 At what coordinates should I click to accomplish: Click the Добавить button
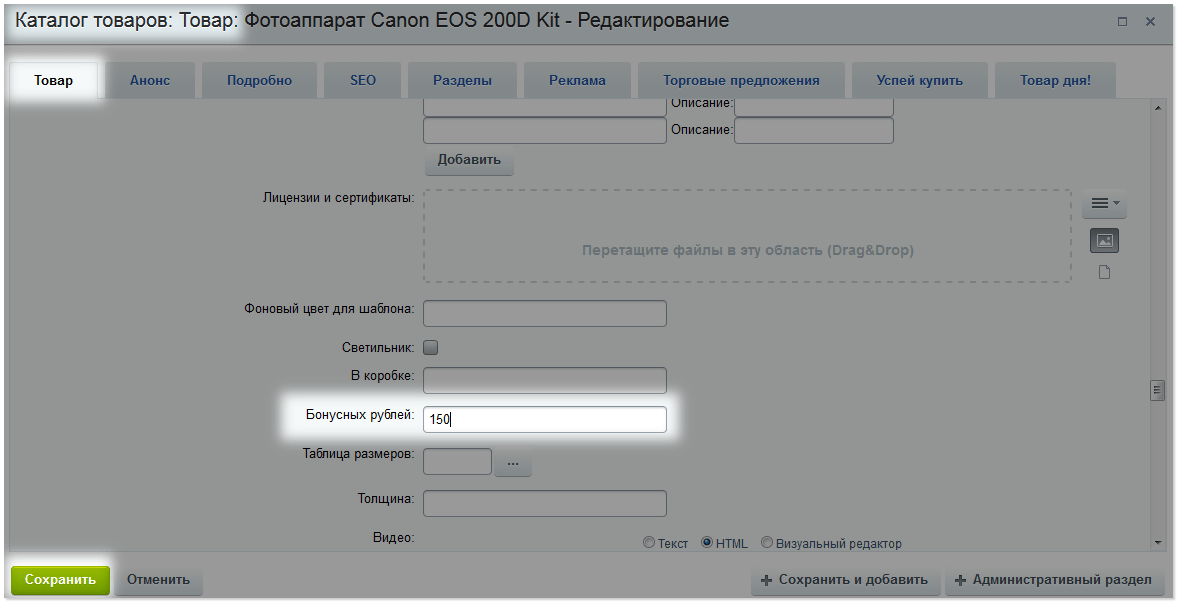point(469,160)
